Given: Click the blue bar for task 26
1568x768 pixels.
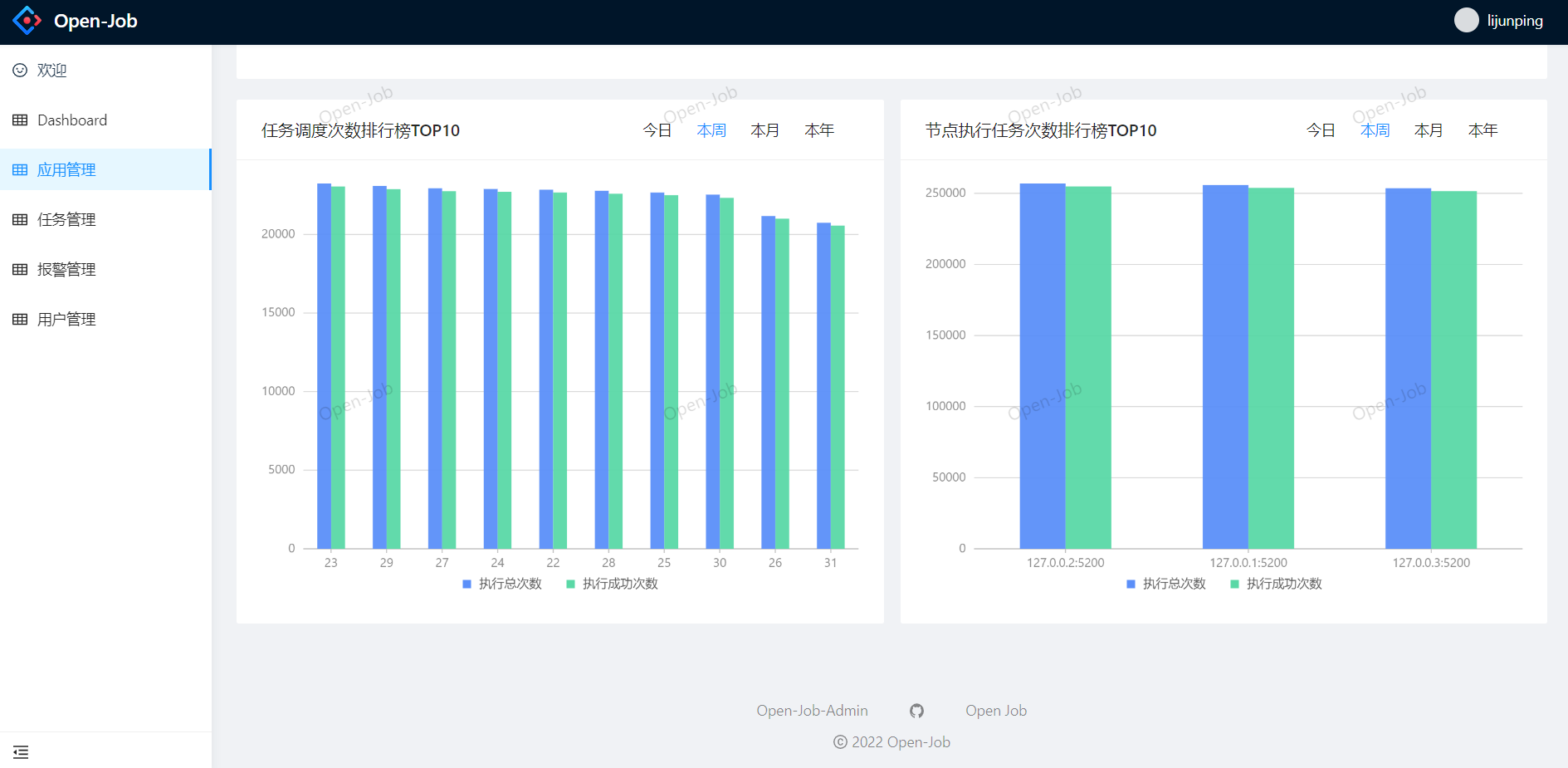Looking at the screenshot, I should (768, 382).
